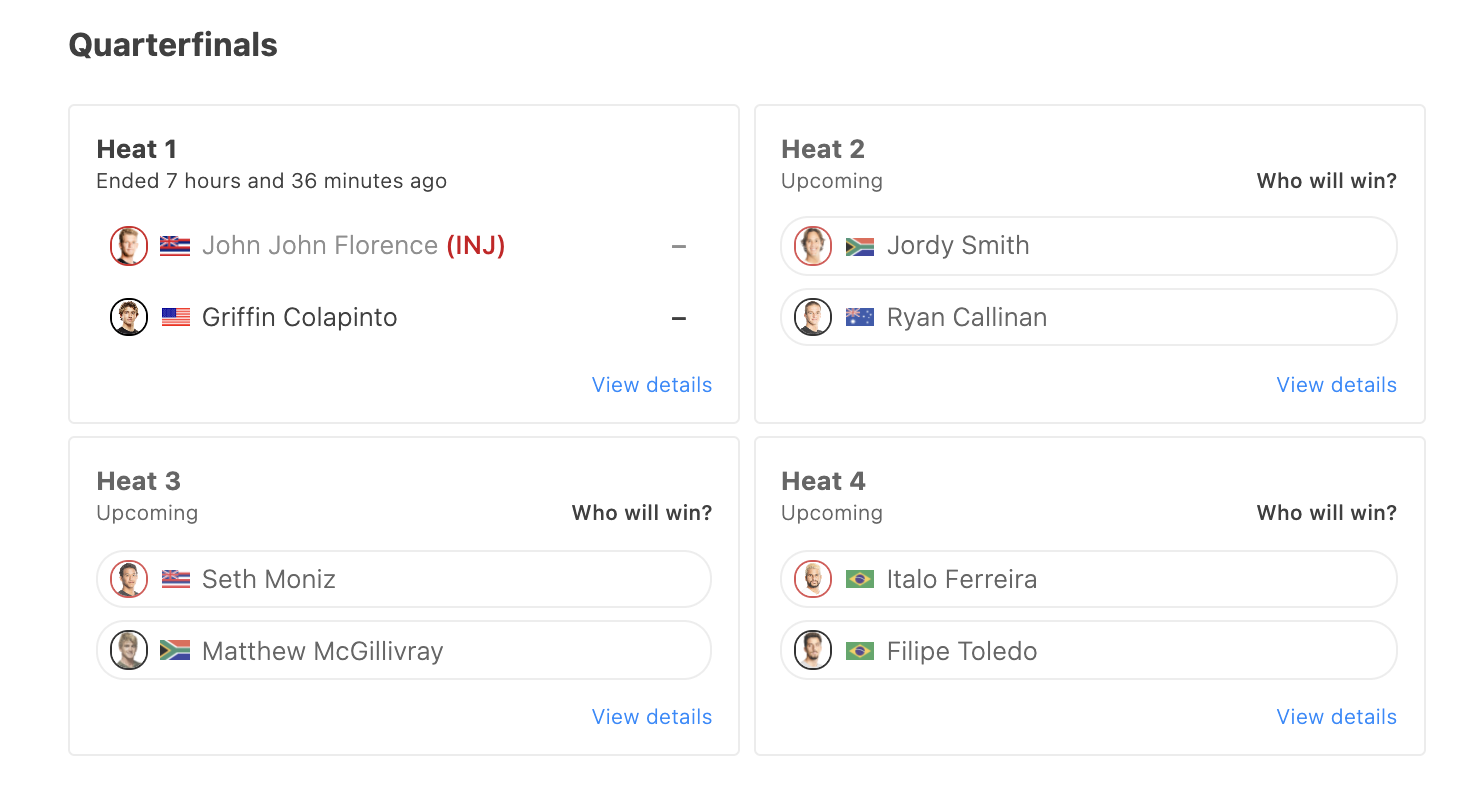Viewport: 1468px width, 812px height.
Task: Click John John Florence's avatar photo
Action: pyautogui.click(x=129, y=246)
